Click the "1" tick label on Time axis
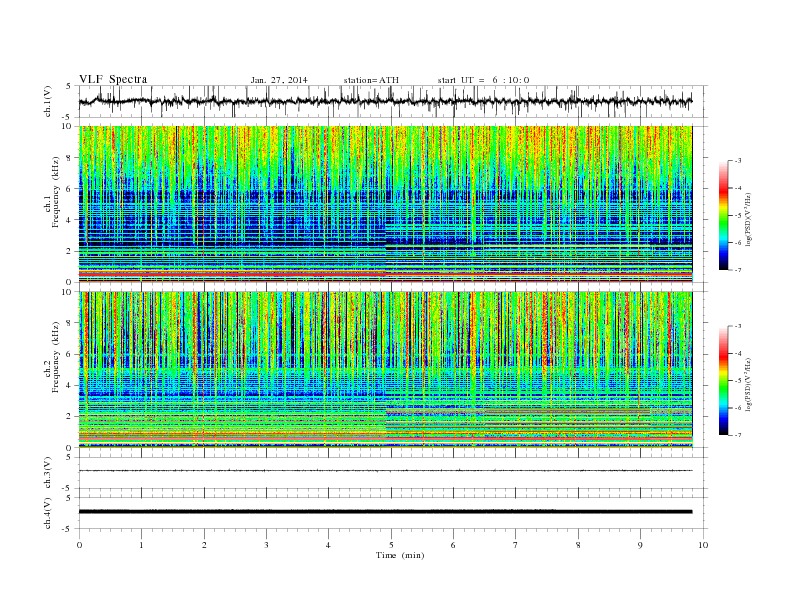This screenshot has width=792, height=612. (141, 545)
